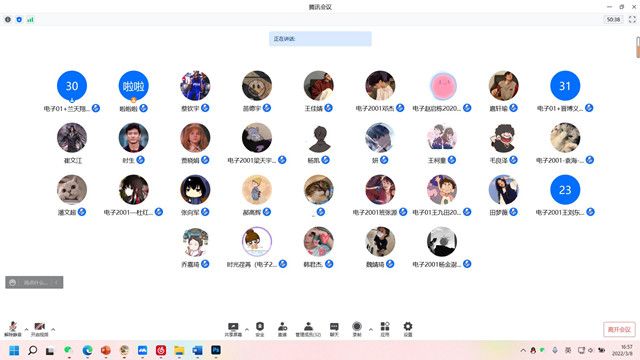Toggle the full screen icon at top right
Screen dimensions: 640x360
632,19
